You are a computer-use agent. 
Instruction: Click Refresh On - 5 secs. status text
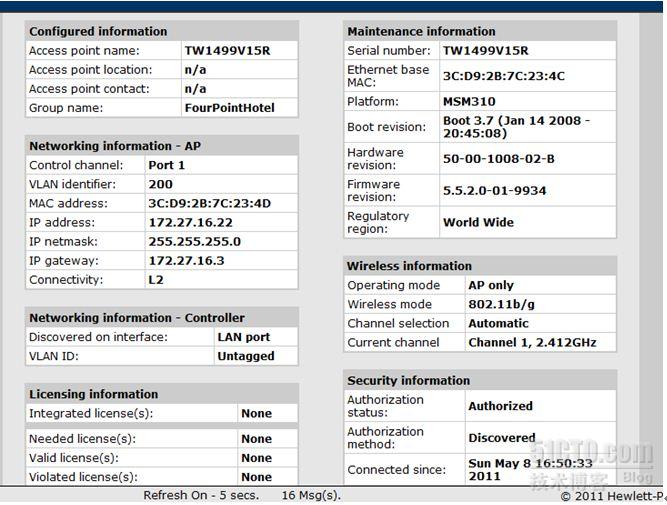201,496
